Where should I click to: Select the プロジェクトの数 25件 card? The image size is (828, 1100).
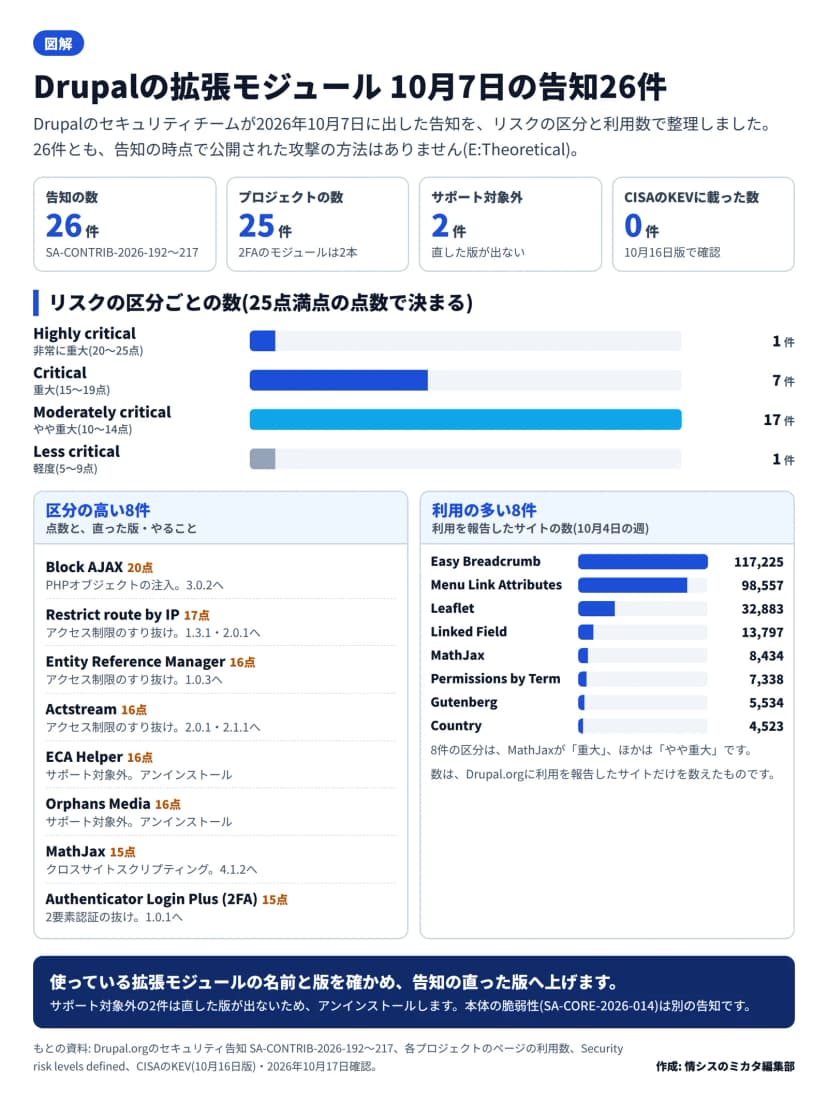tap(317, 224)
